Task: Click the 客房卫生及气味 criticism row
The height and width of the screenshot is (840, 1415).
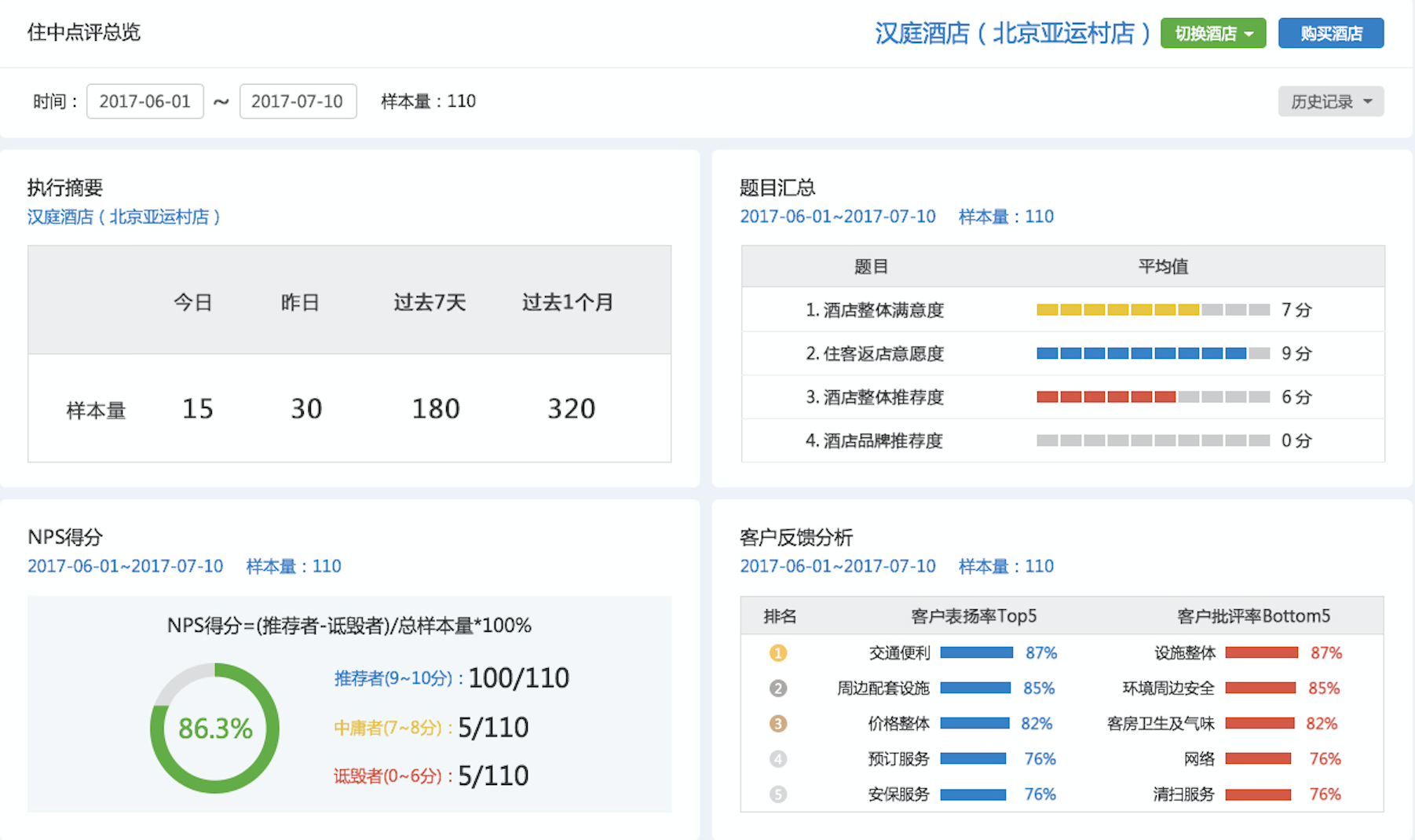Action: (1222, 724)
